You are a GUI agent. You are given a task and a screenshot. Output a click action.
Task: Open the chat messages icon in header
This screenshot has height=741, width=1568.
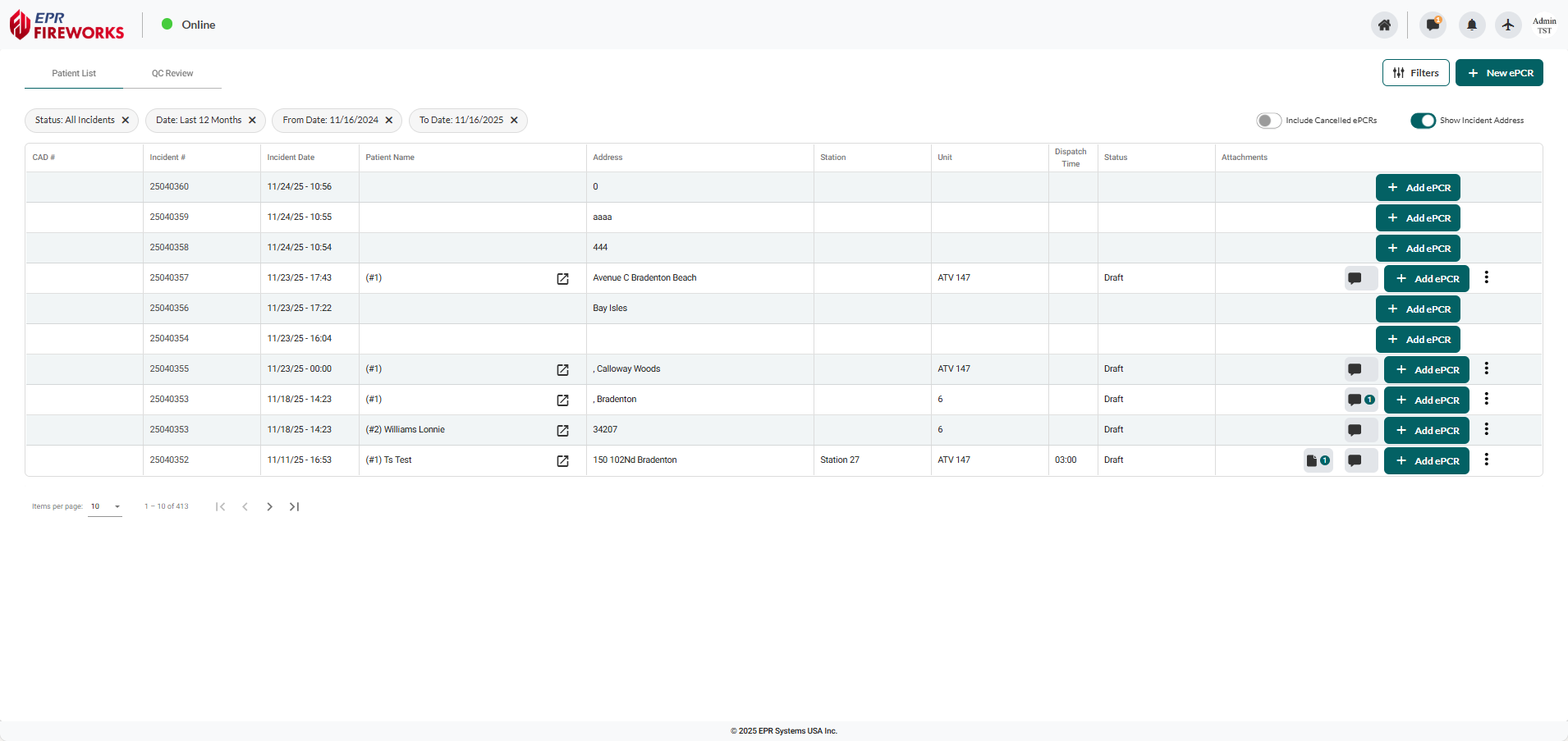pyautogui.click(x=1433, y=25)
